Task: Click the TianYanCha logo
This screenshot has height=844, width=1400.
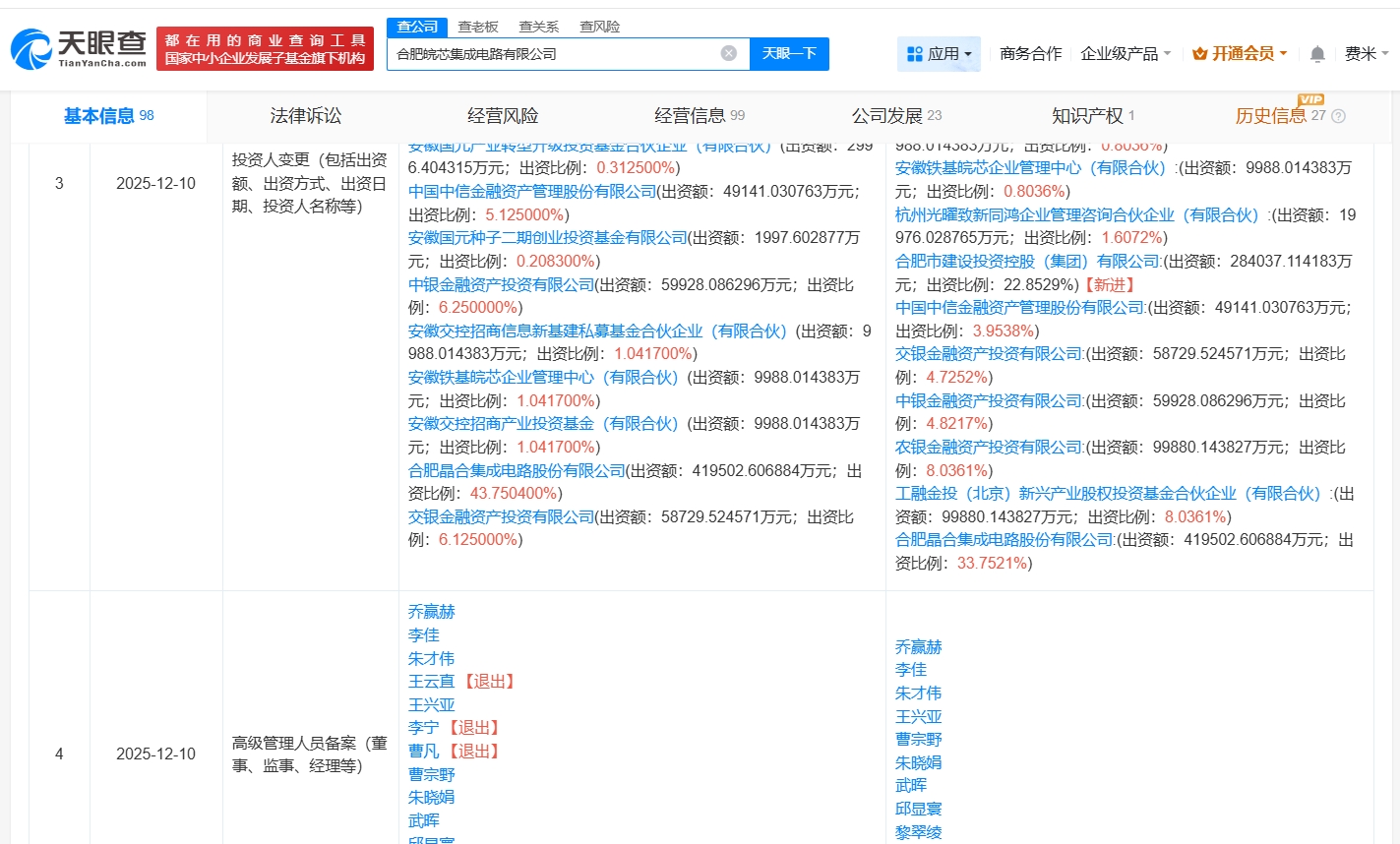Action: [79, 48]
